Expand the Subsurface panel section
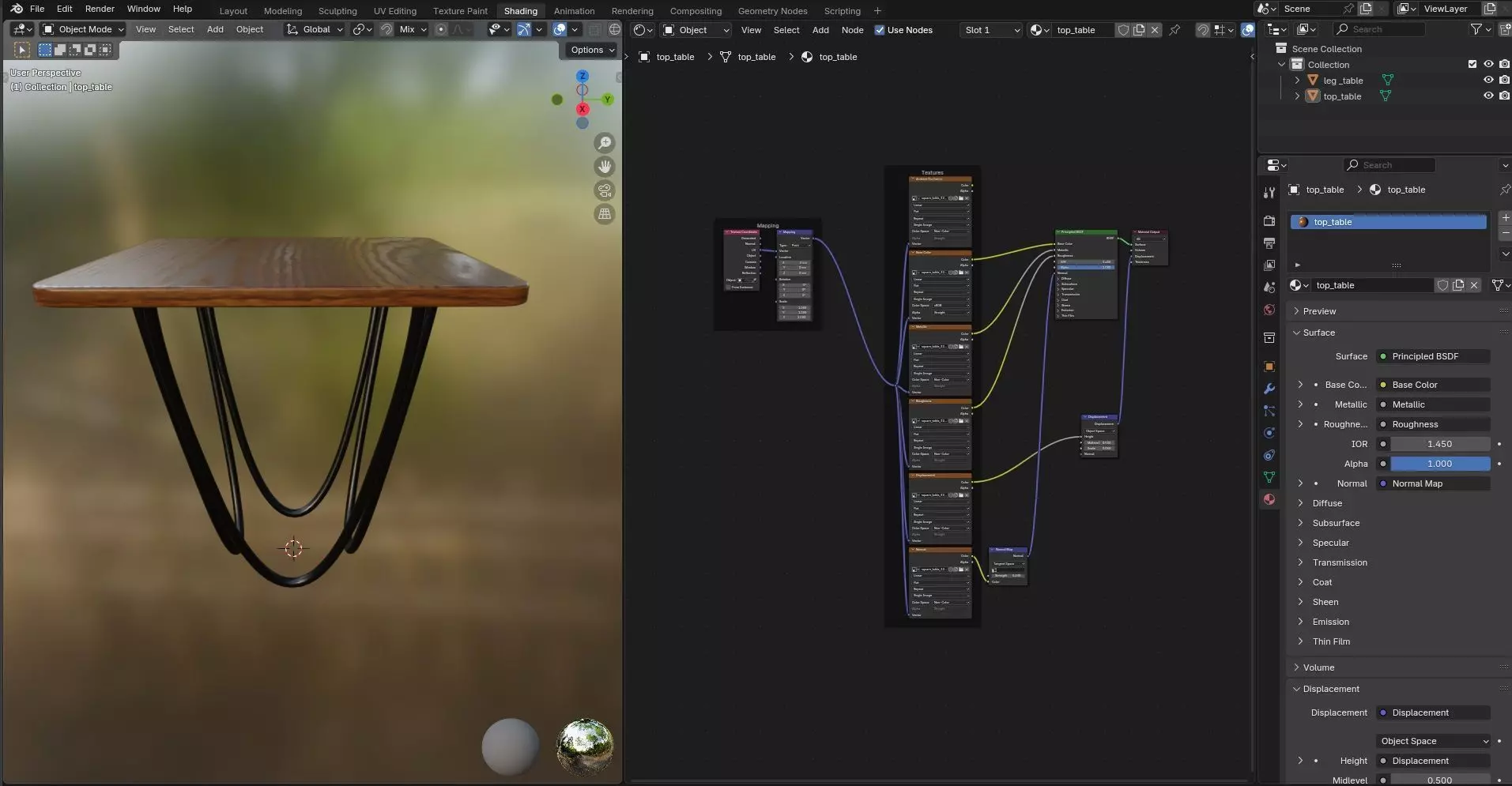Viewport: 1512px width, 786px height. (x=1336, y=523)
